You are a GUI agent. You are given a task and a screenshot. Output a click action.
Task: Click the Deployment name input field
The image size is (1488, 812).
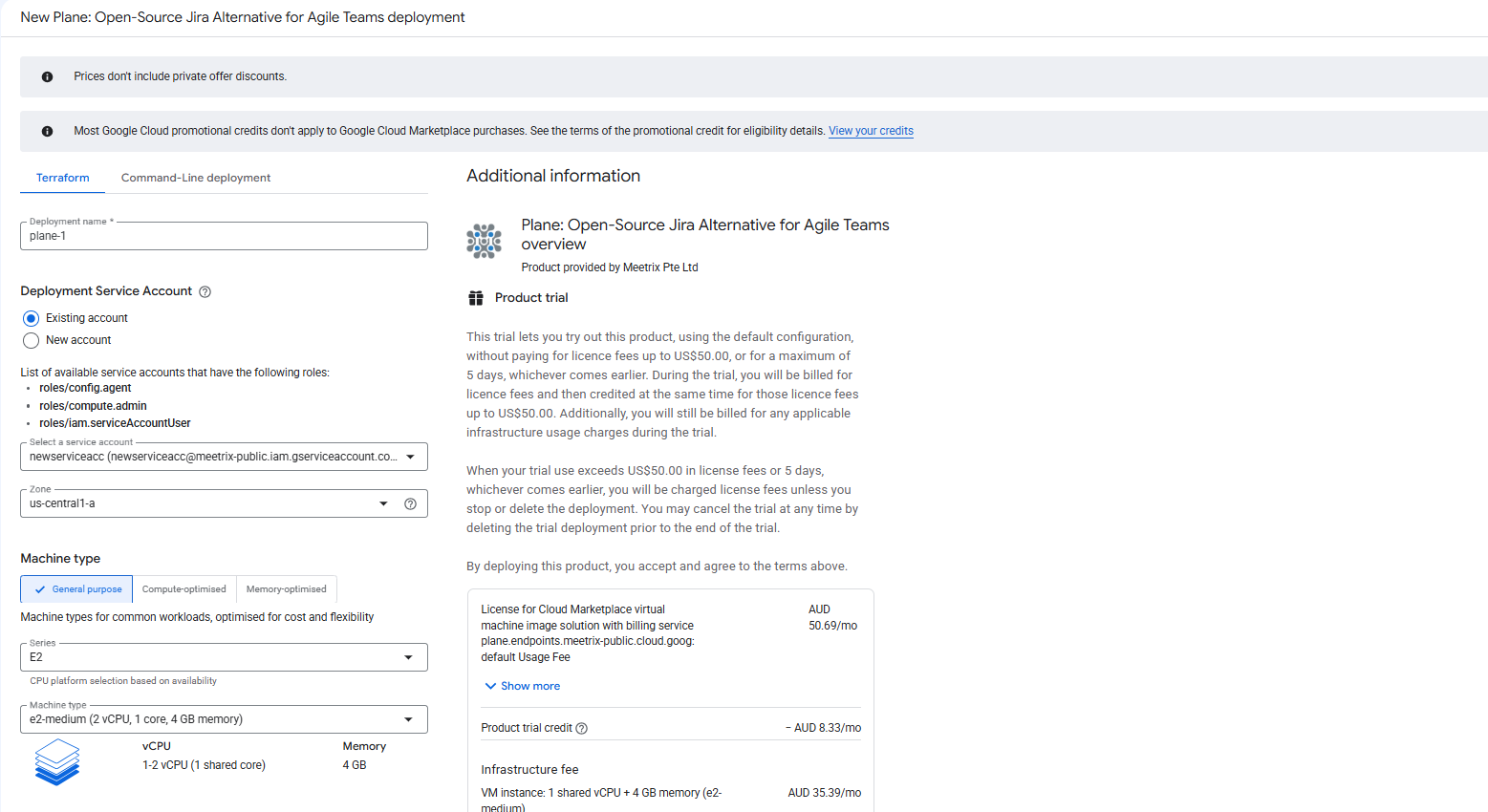[224, 236]
